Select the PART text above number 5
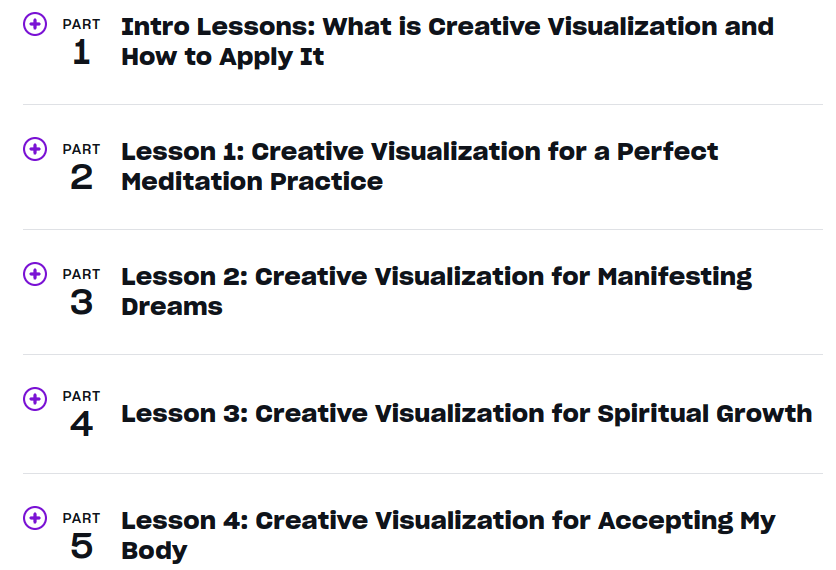The width and height of the screenshot is (836, 570). click(x=81, y=518)
